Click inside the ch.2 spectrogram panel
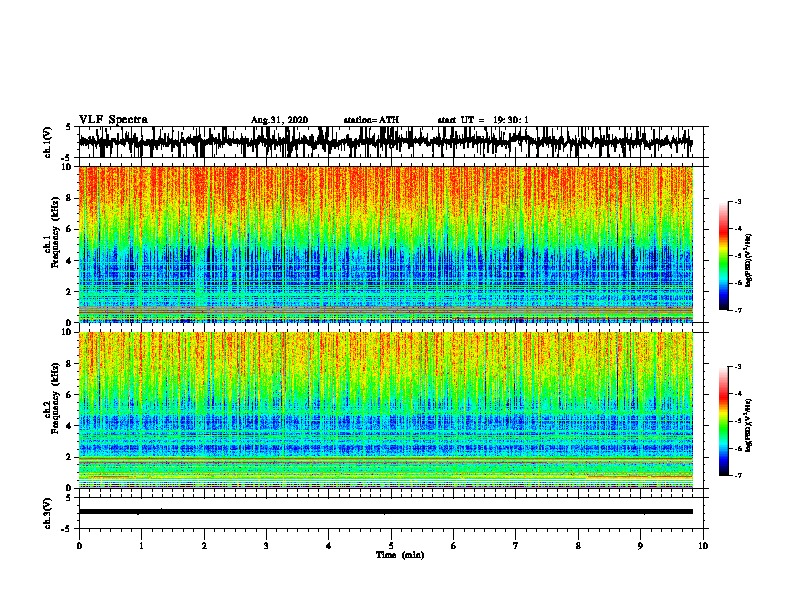The height and width of the screenshot is (612, 792). pyautogui.click(x=386, y=410)
